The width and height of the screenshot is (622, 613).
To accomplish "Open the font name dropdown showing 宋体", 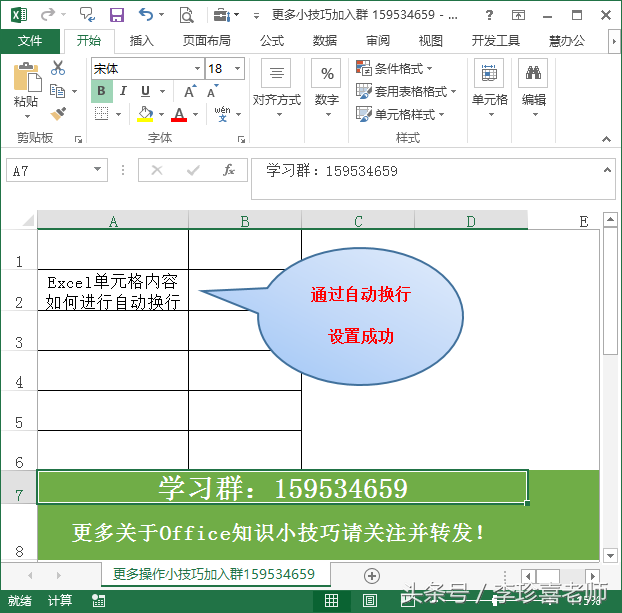I will coord(197,68).
